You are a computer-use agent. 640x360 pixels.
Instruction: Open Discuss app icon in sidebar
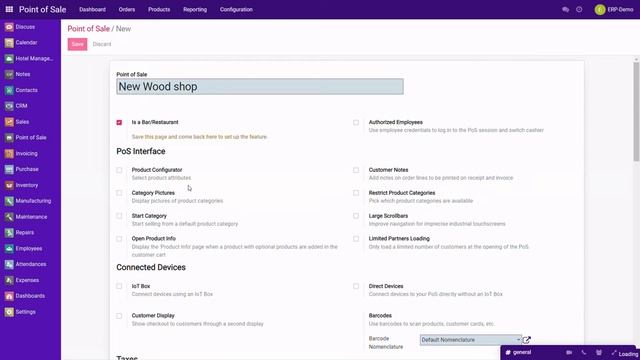tap(9, 27)
